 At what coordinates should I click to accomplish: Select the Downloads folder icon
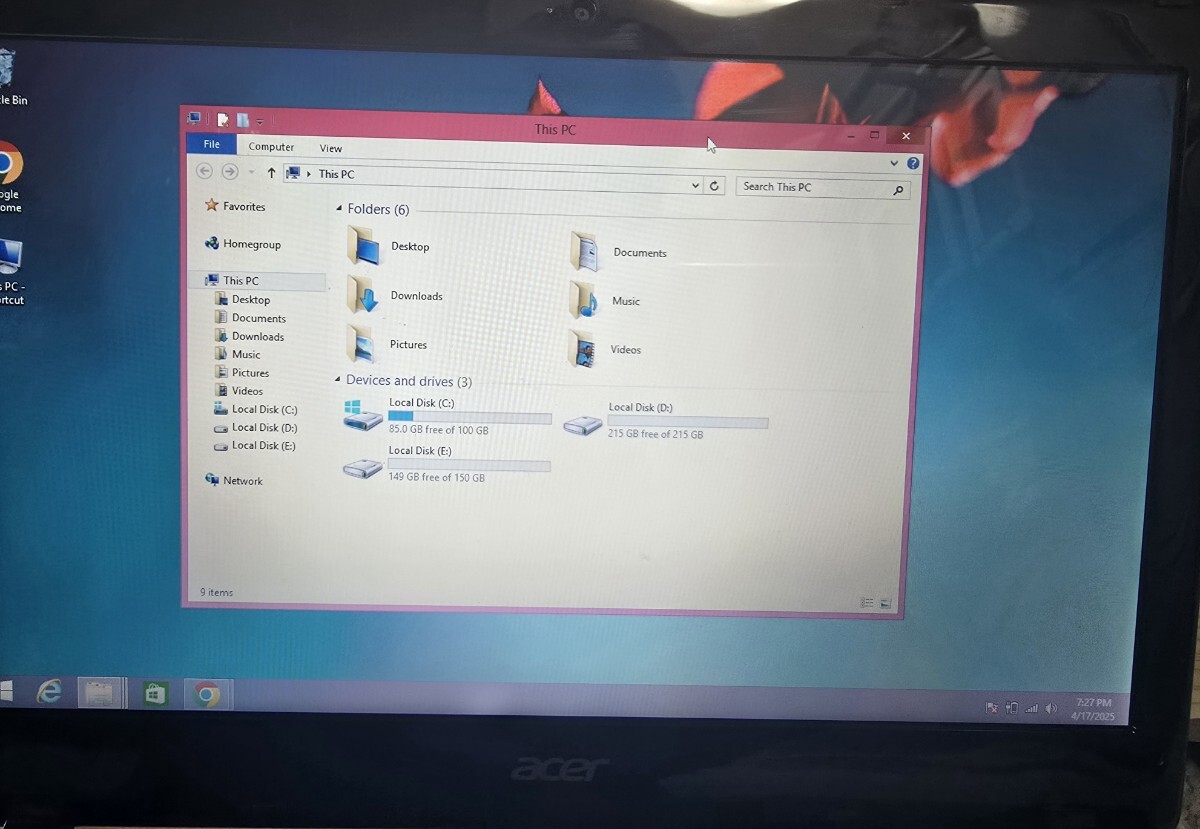pos(362,295)
